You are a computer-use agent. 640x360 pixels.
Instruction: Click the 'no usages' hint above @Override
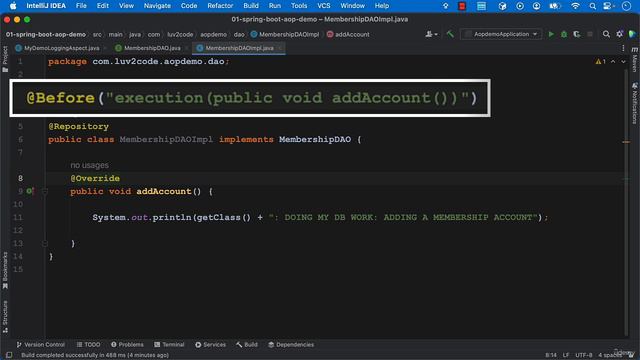tap(89, 165)
